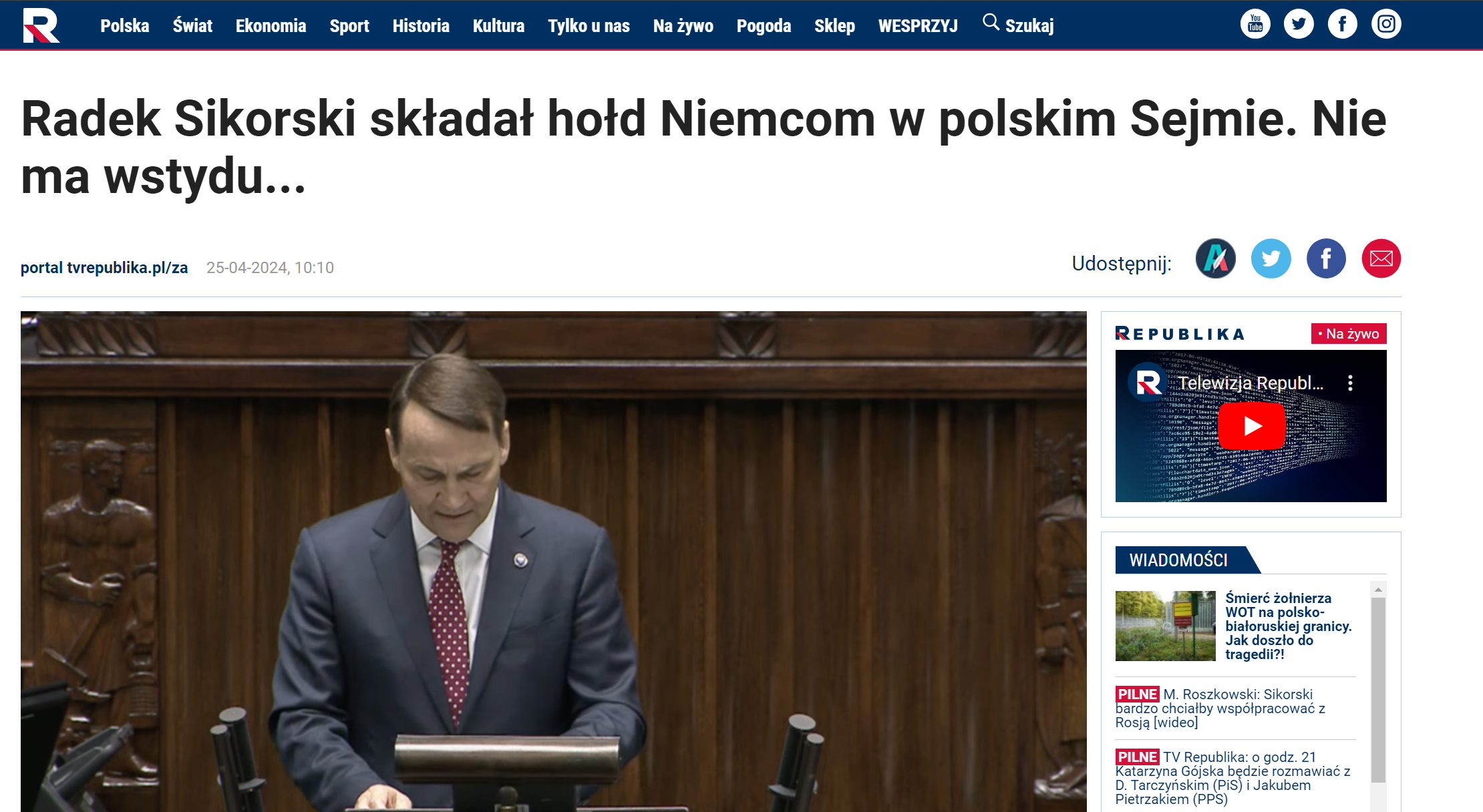Open the Twitter icon in header

[1299, 24]
